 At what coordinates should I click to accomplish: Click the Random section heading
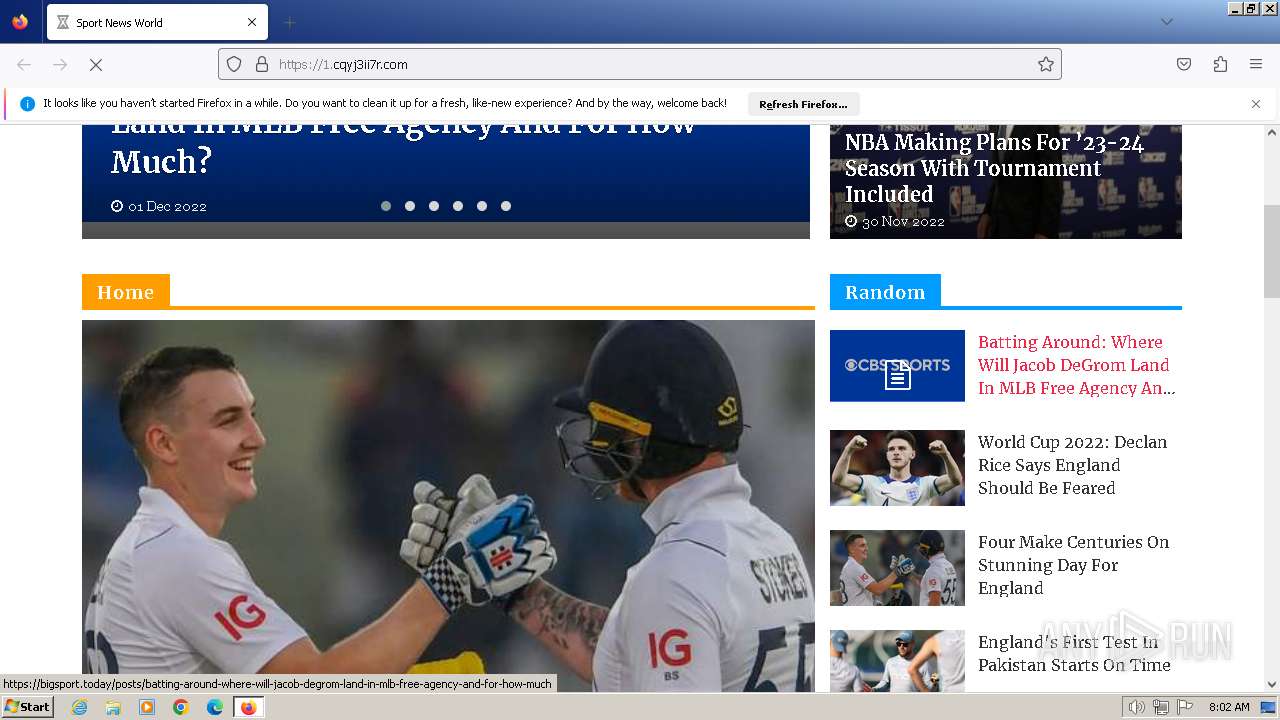pyautogui.click(x=885, y=292)
